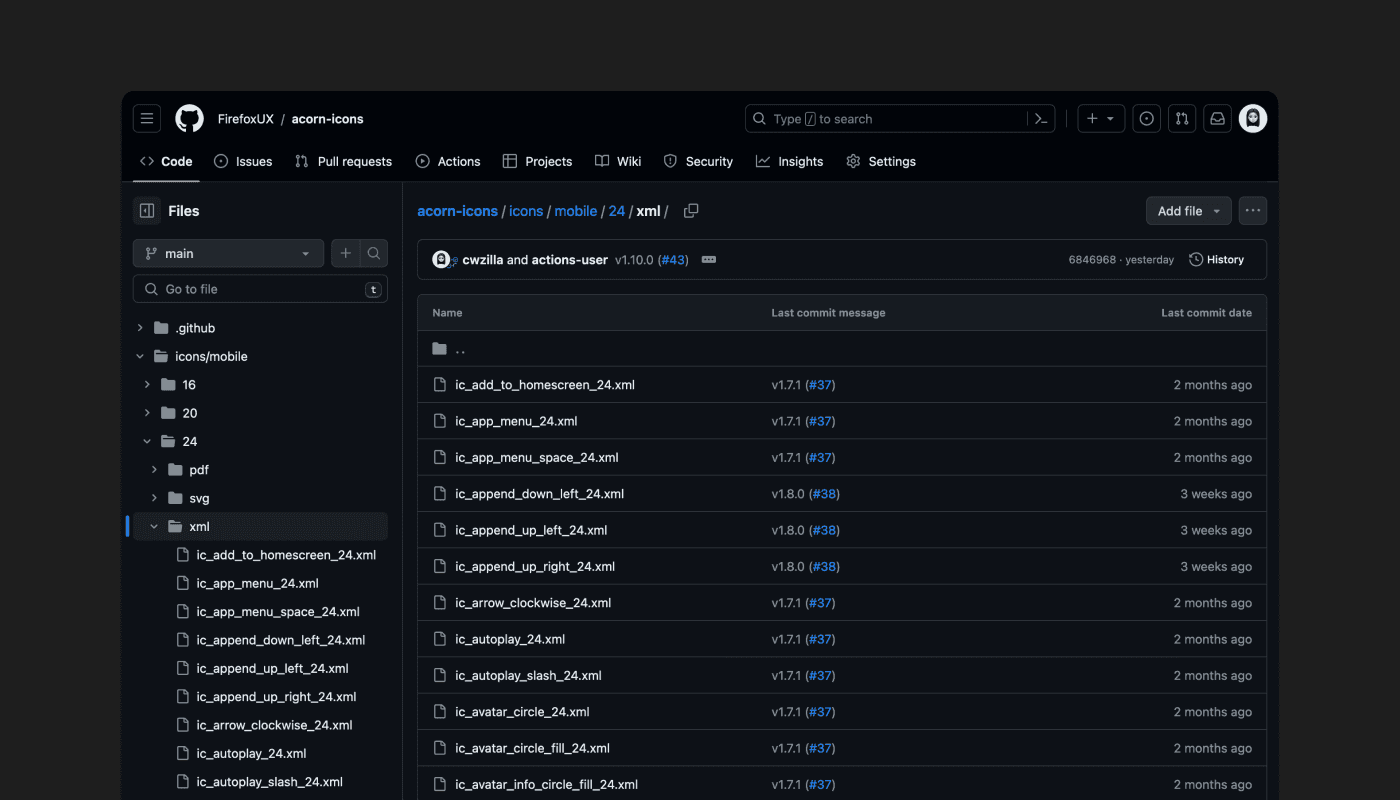
Task: Focus the Type / to search field
Action: click(900, 119)
